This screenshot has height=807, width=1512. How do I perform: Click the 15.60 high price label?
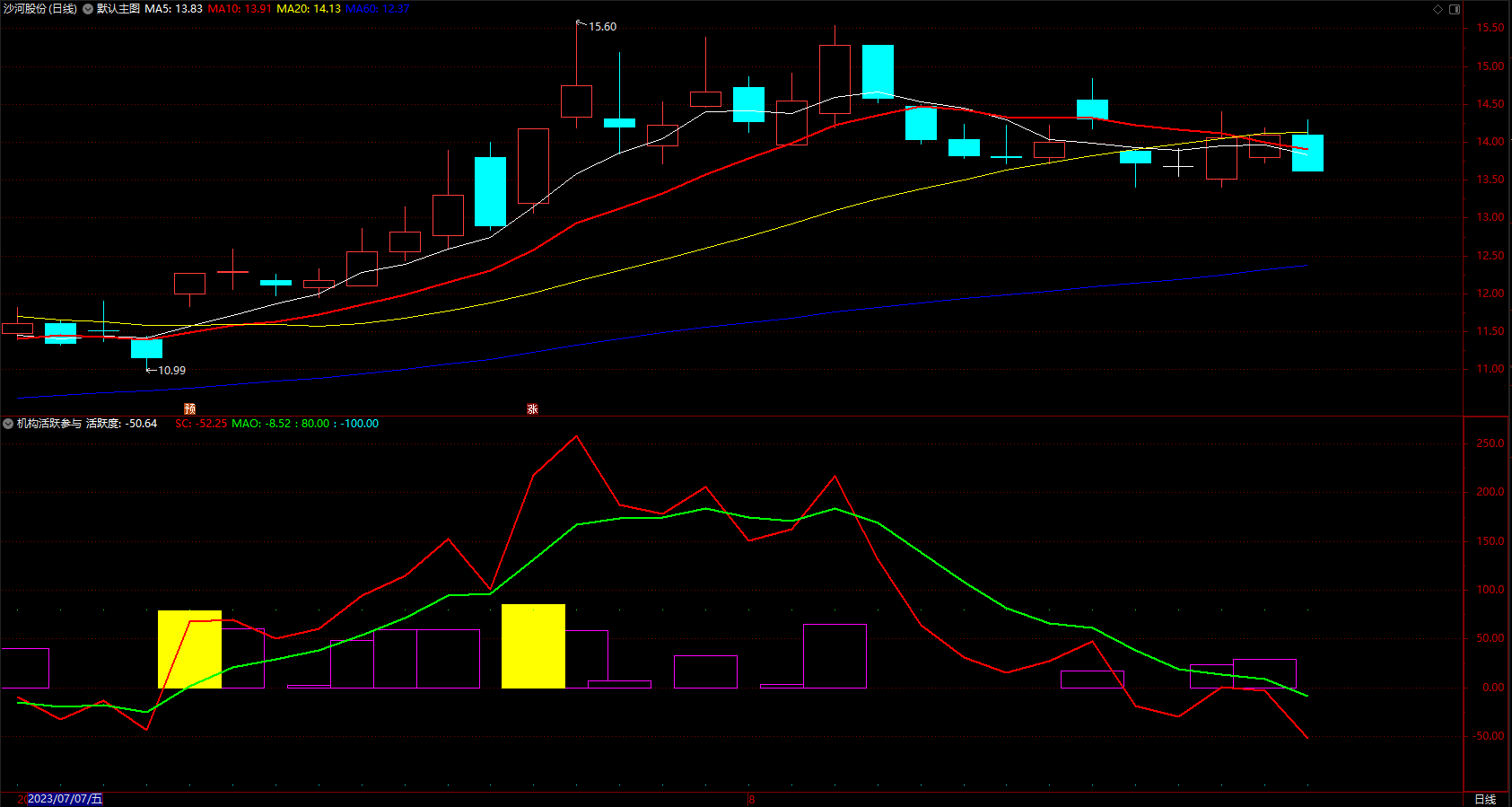pos(602,27)
